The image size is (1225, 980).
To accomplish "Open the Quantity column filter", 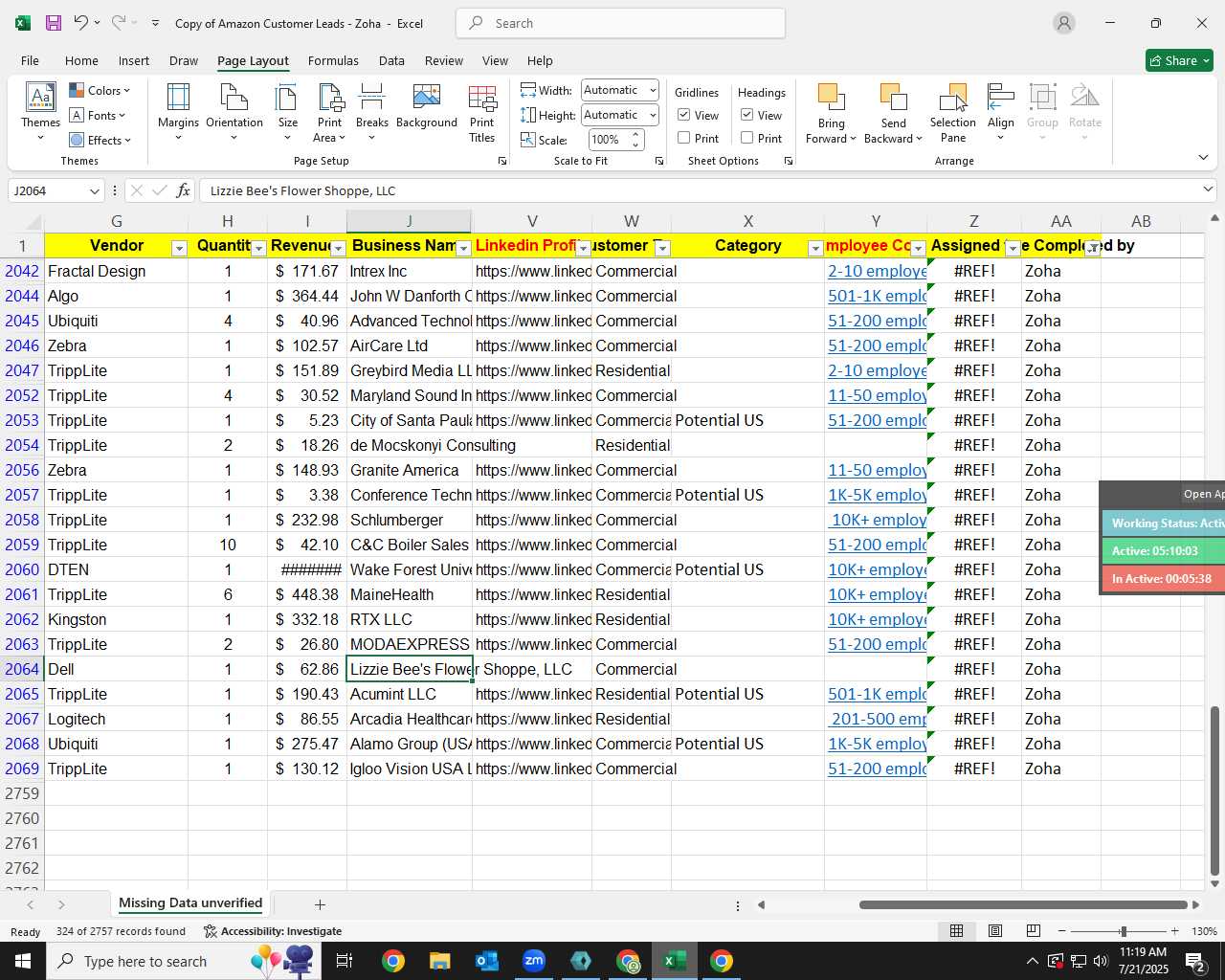I will tap(258, 248).
